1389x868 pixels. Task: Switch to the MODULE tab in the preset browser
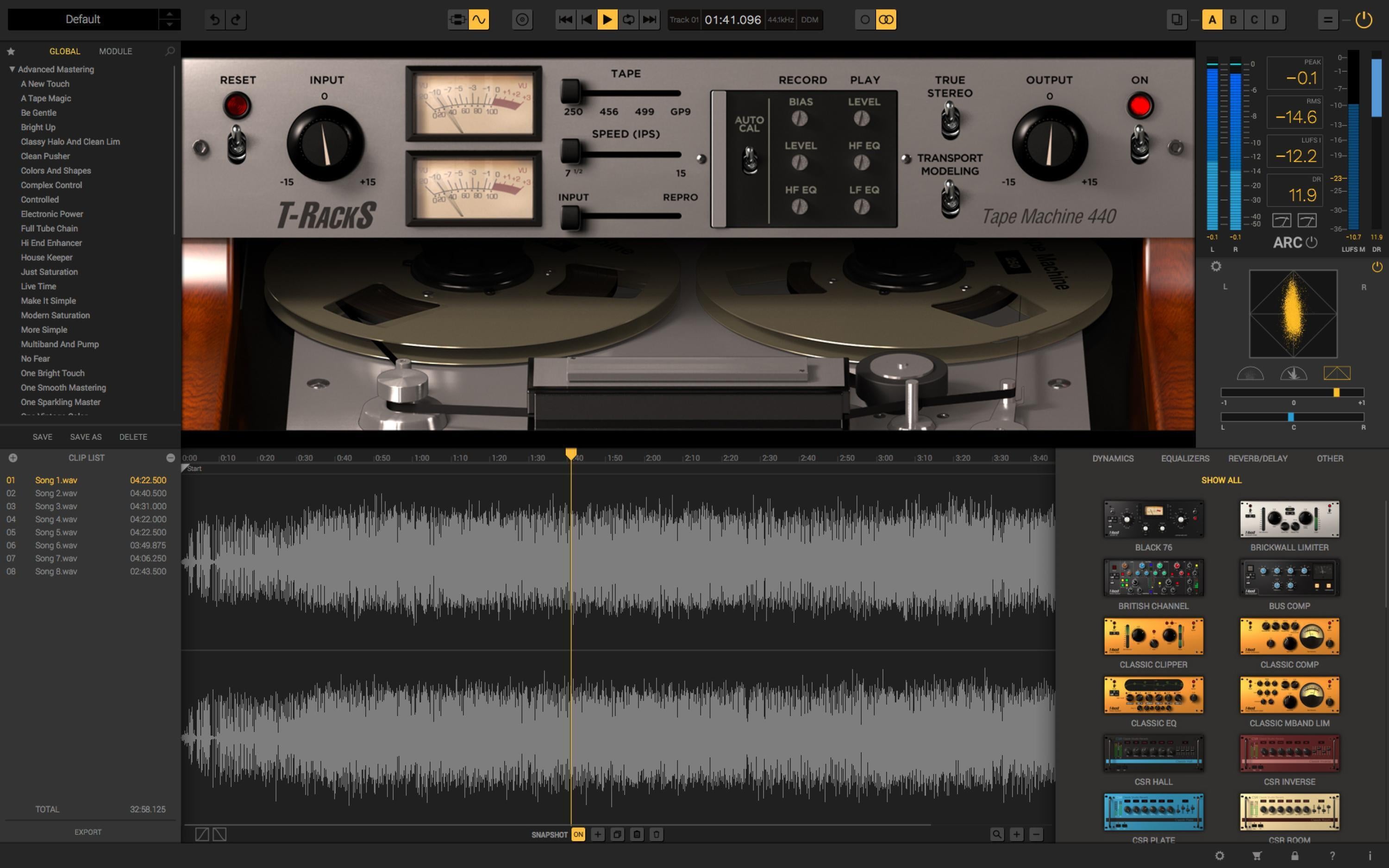point(115,50)
